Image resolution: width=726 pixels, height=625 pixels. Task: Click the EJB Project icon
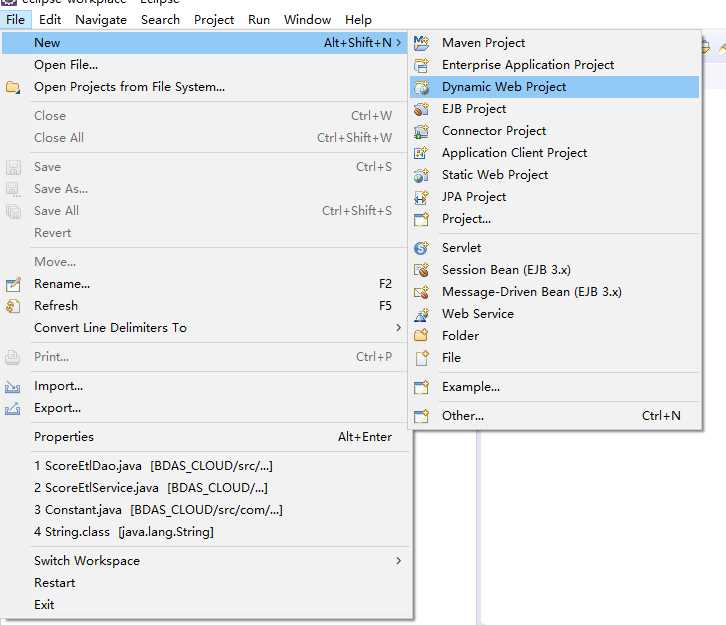[421, 109]
